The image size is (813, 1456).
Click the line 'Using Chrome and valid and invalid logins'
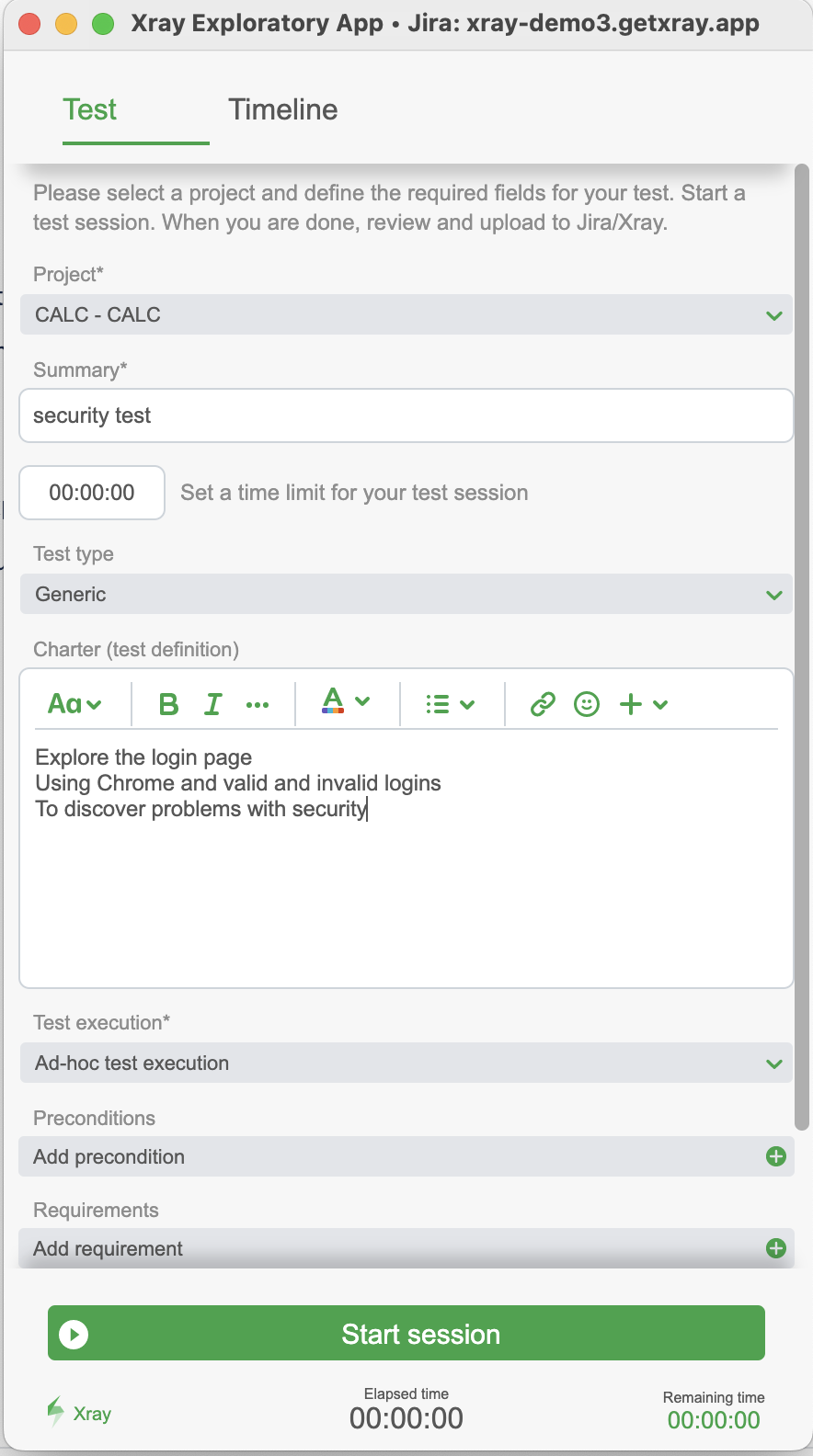pyautogui.click(x=238, y=783)
